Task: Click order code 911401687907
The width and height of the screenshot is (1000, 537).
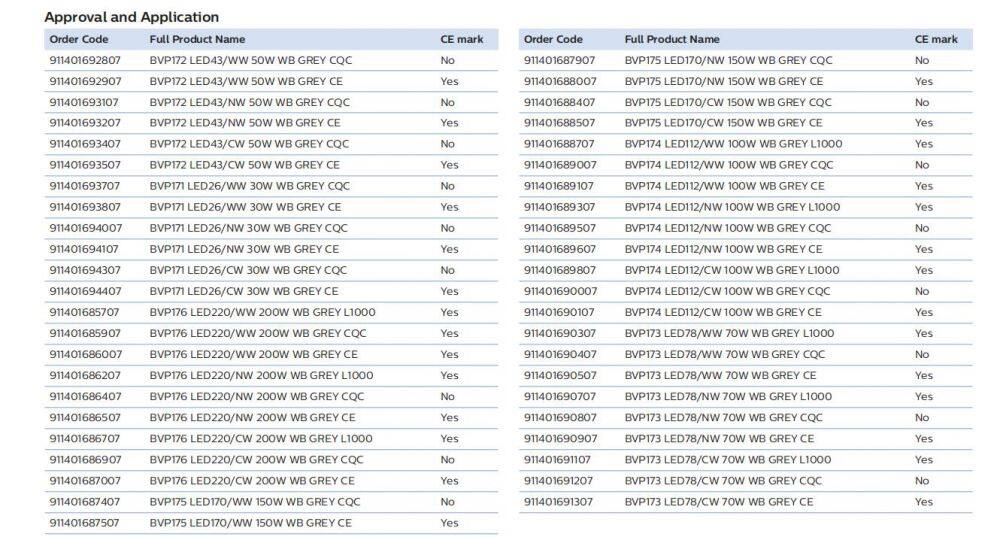Action: click(559, 60)
